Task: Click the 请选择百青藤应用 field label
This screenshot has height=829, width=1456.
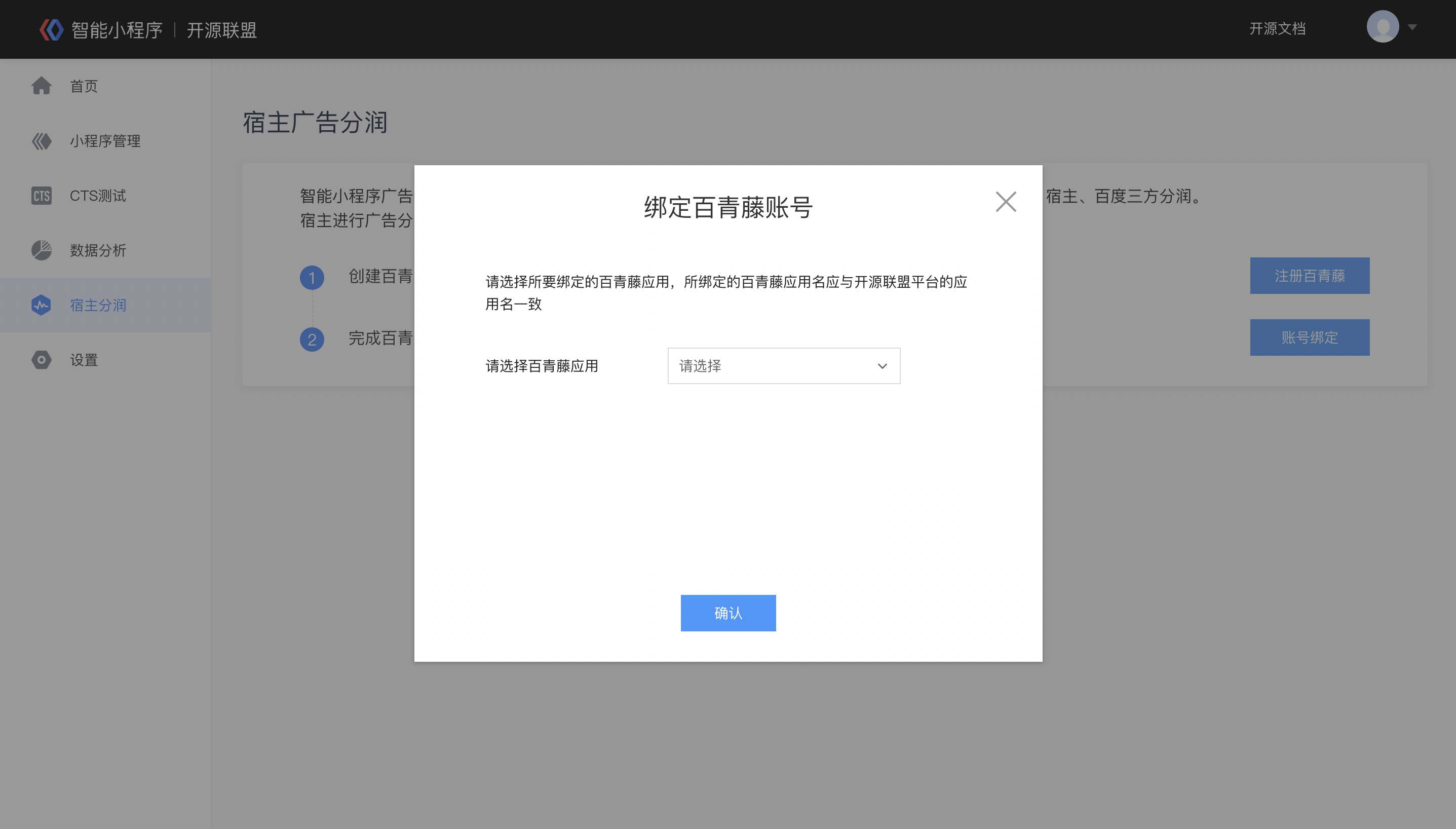Action: (542, 366)
